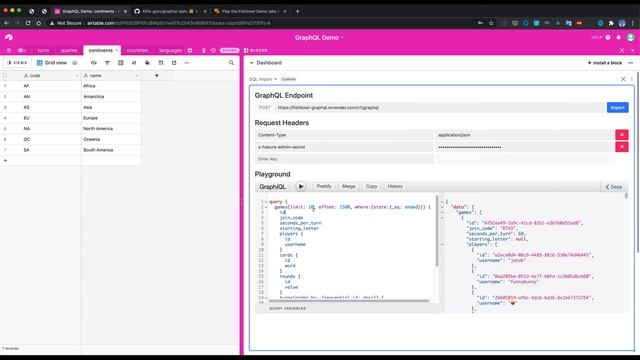Open the new browser tab plus
Image resolution: width=640 pixels, height=360 pixels.
pos(298,11)
